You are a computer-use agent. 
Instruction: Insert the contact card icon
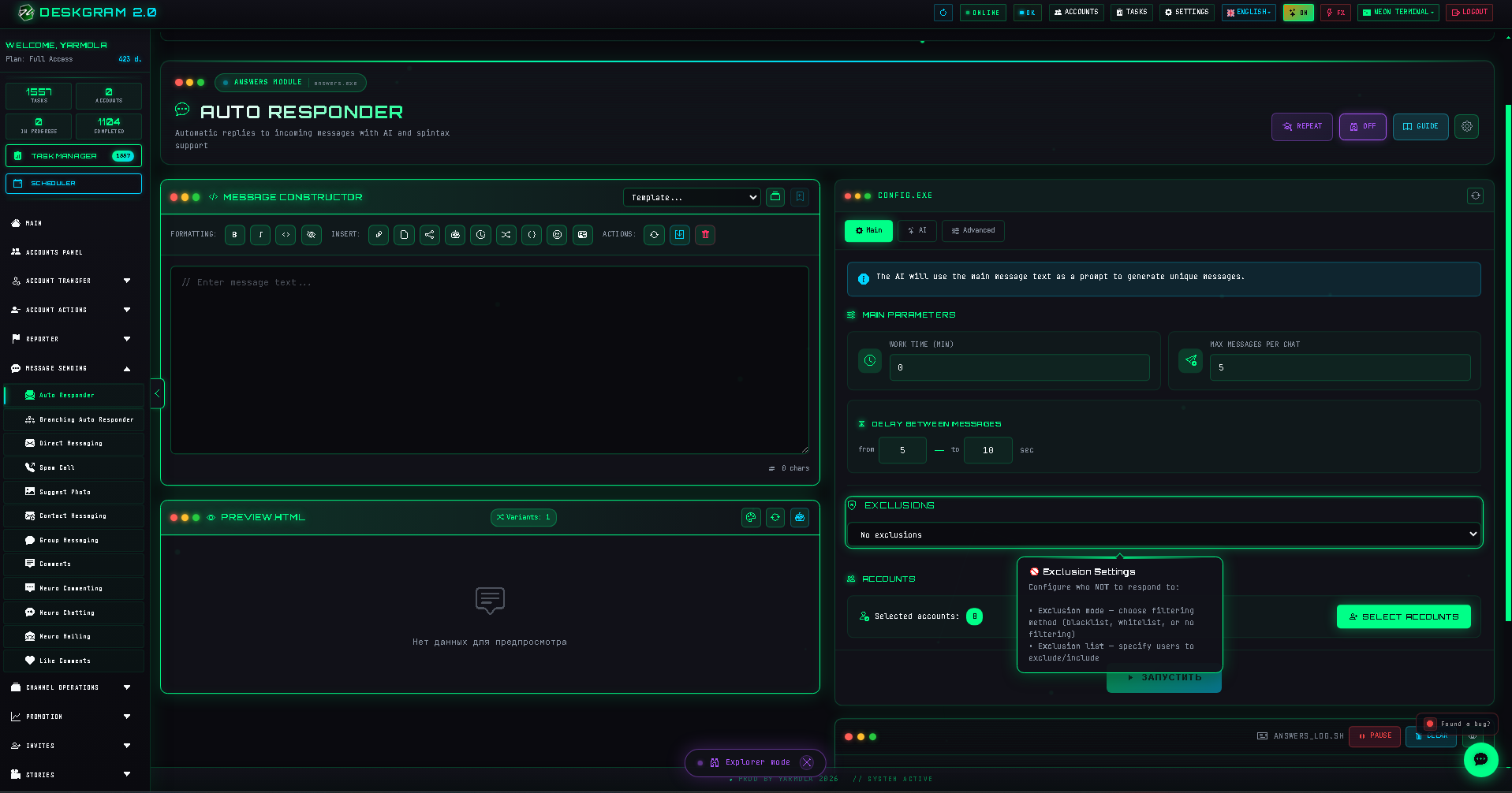pos(583,234)
